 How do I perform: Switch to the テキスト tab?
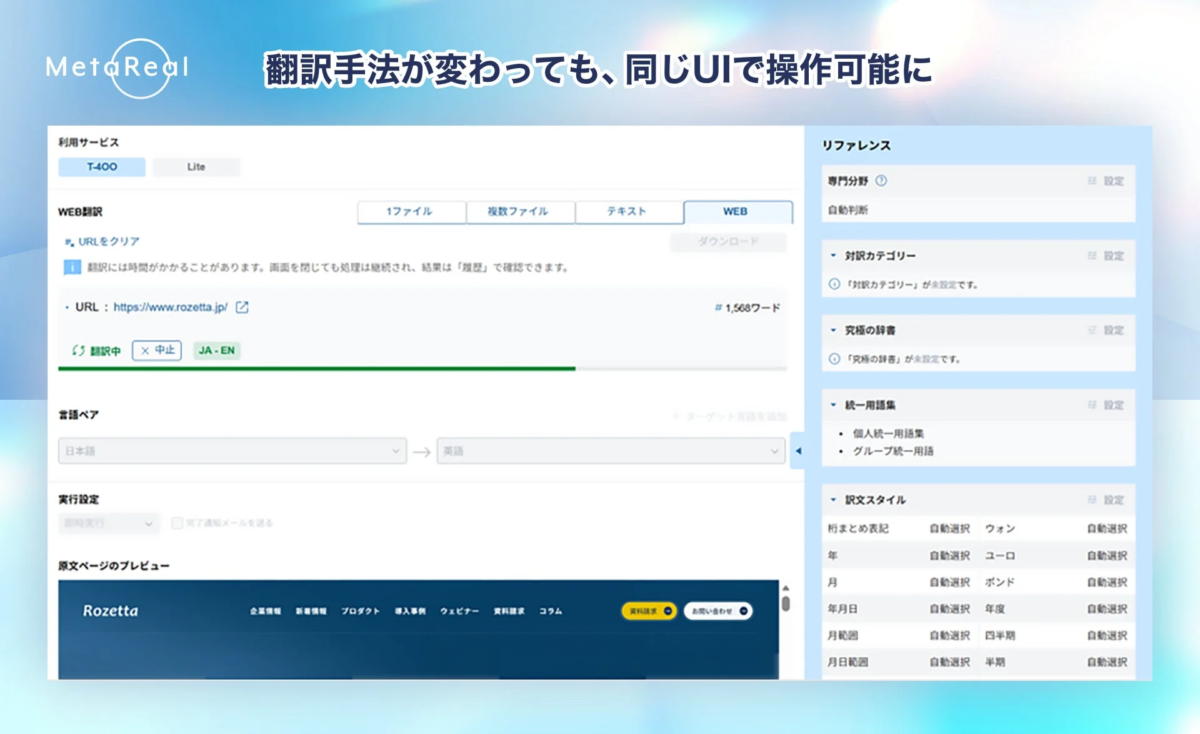point(629,212)
